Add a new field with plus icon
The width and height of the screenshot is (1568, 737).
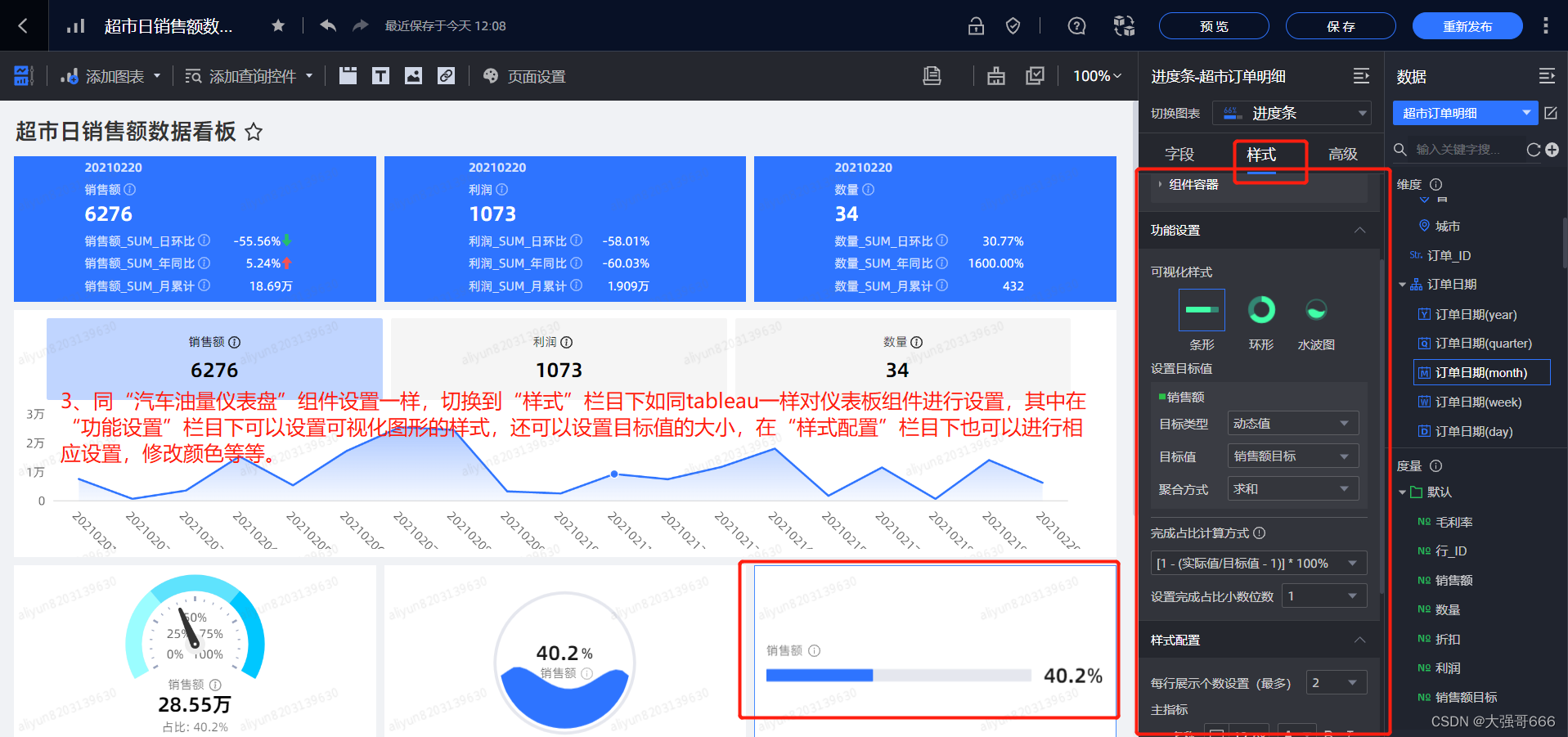click(1552, 150)
